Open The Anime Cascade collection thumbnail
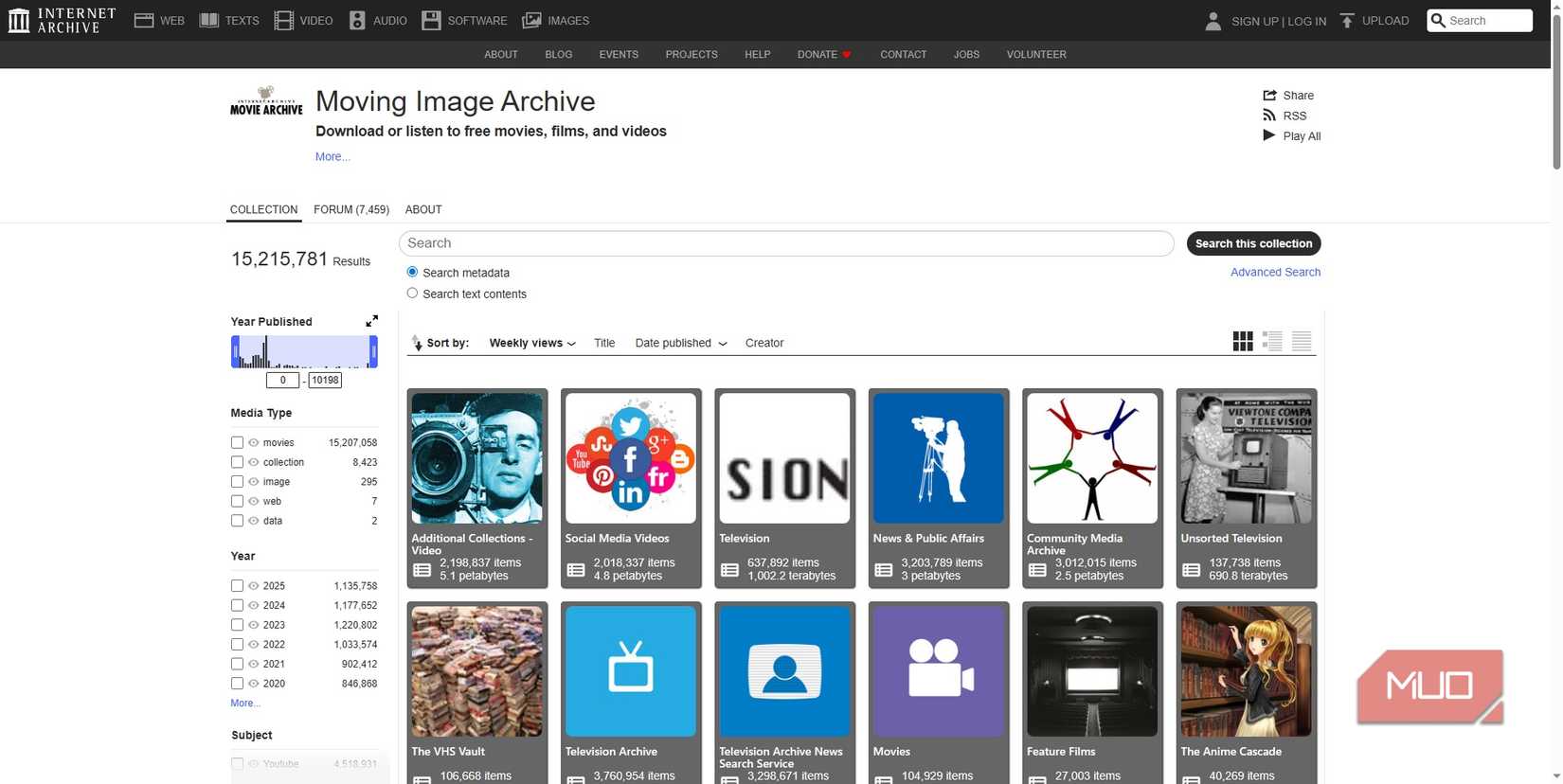Screen dimensions: 1563x784 1246,671
